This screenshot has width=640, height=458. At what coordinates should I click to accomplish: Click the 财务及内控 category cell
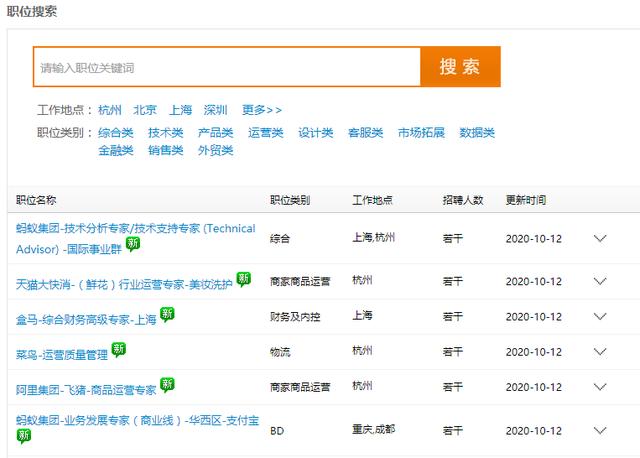295,317
